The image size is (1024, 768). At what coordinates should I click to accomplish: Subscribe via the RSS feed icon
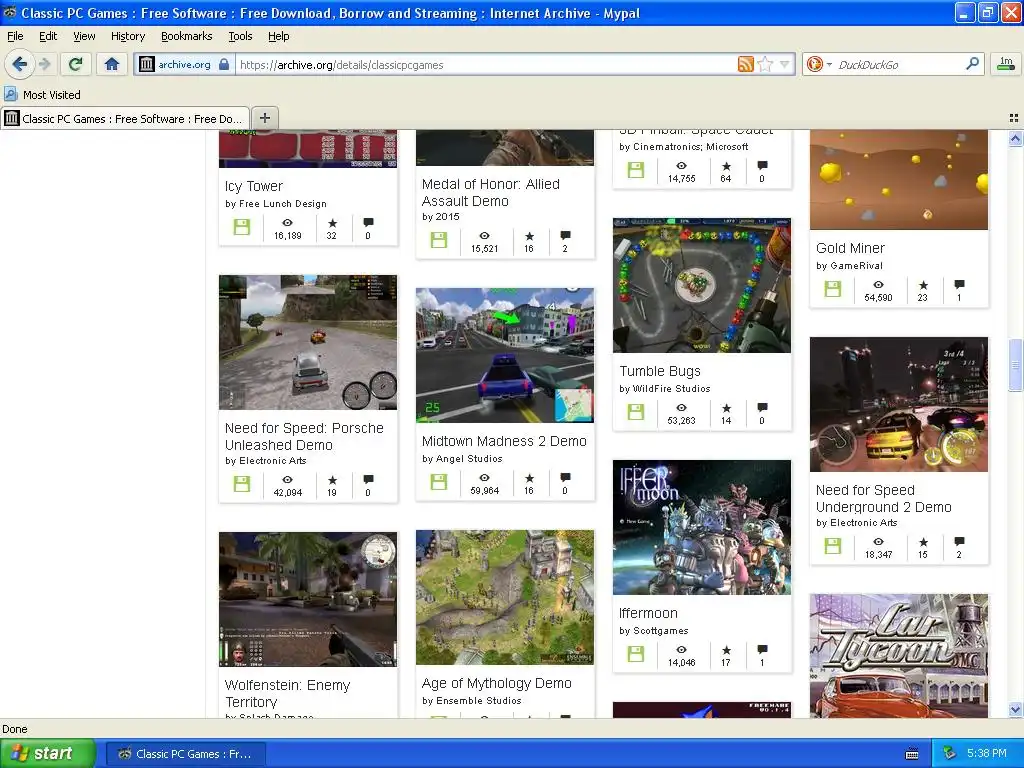[x=745, y=64]
